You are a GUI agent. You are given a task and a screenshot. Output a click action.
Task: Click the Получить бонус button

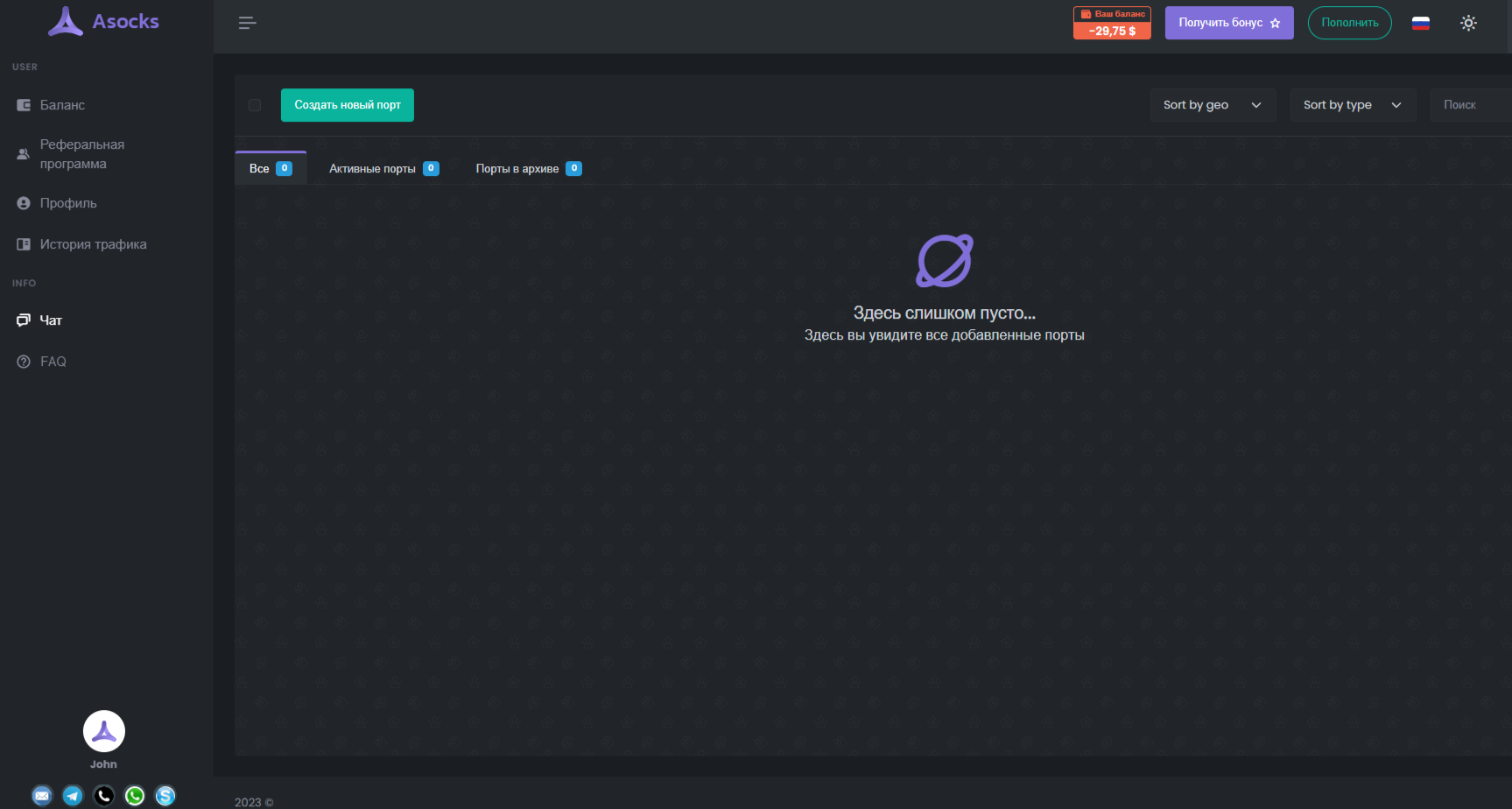click(1228, 23)
